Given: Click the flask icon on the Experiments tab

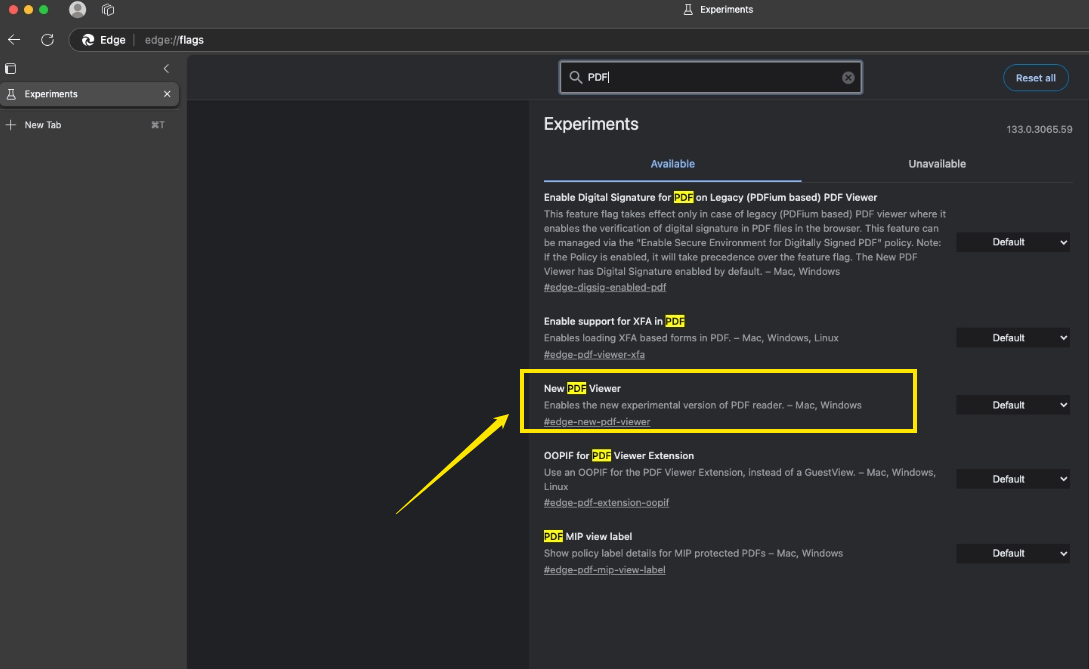Looking at the screenshot, I should click(11, 94).
